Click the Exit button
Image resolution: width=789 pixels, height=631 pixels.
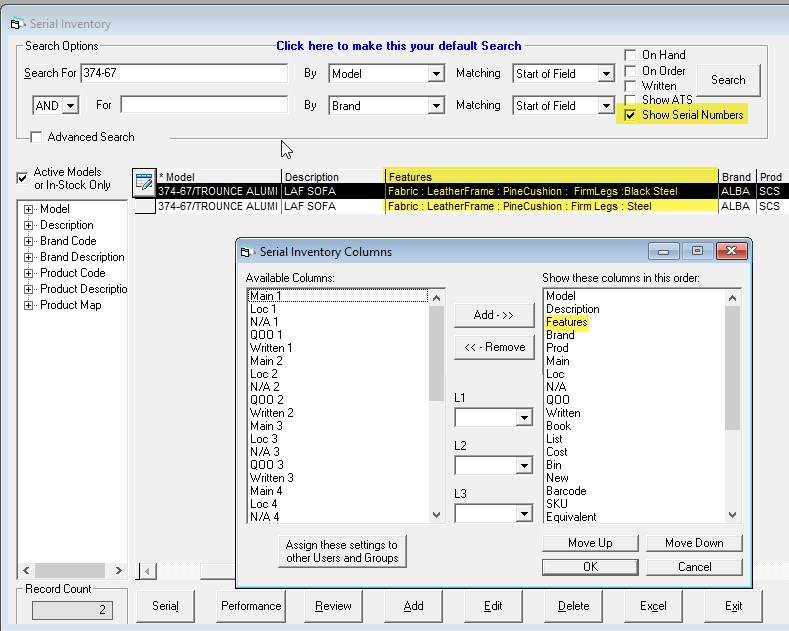pyautogui.click(x=733, y=606)
